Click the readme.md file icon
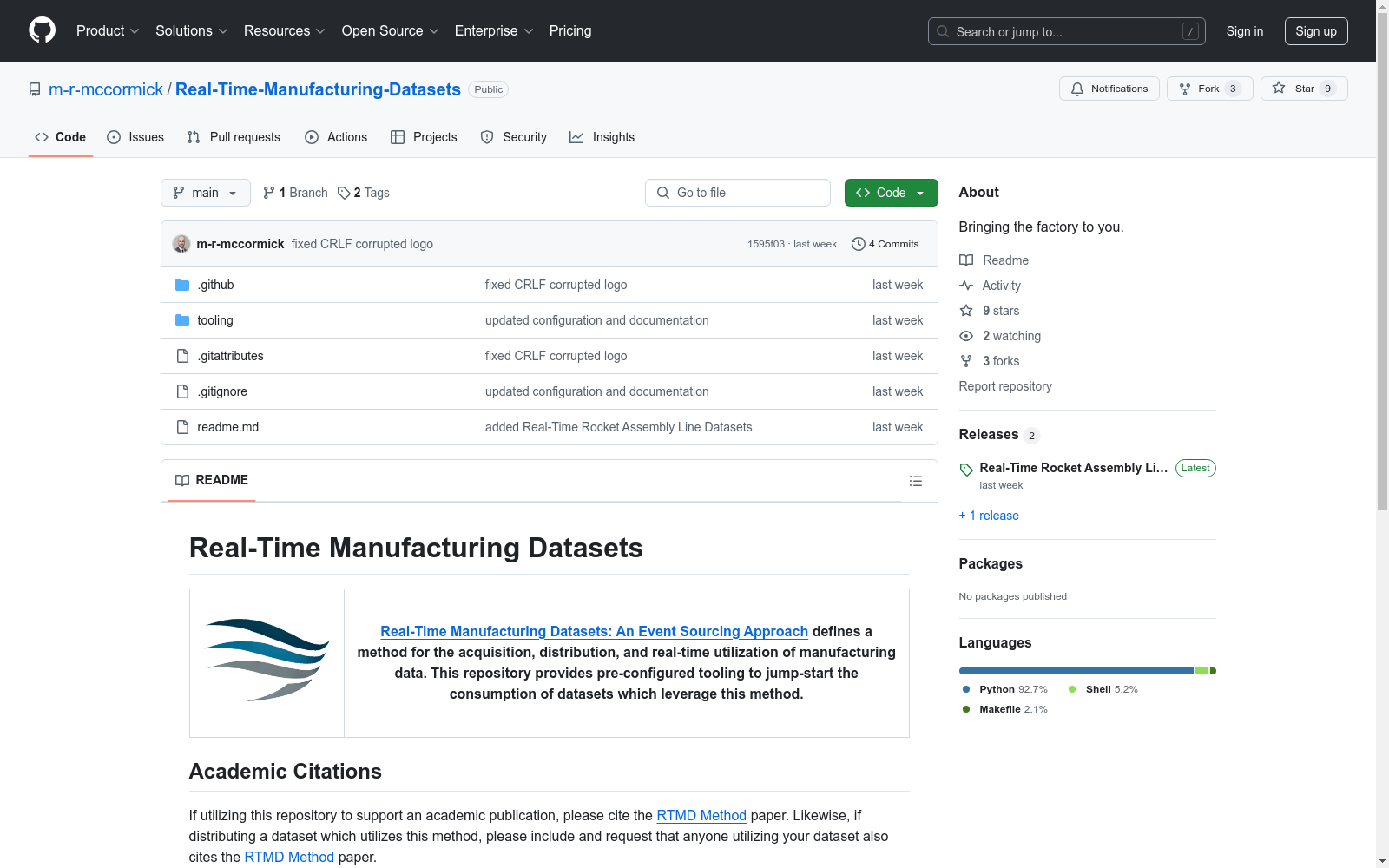The height and width of the screenshot is (868, 1389). (182, 427)
